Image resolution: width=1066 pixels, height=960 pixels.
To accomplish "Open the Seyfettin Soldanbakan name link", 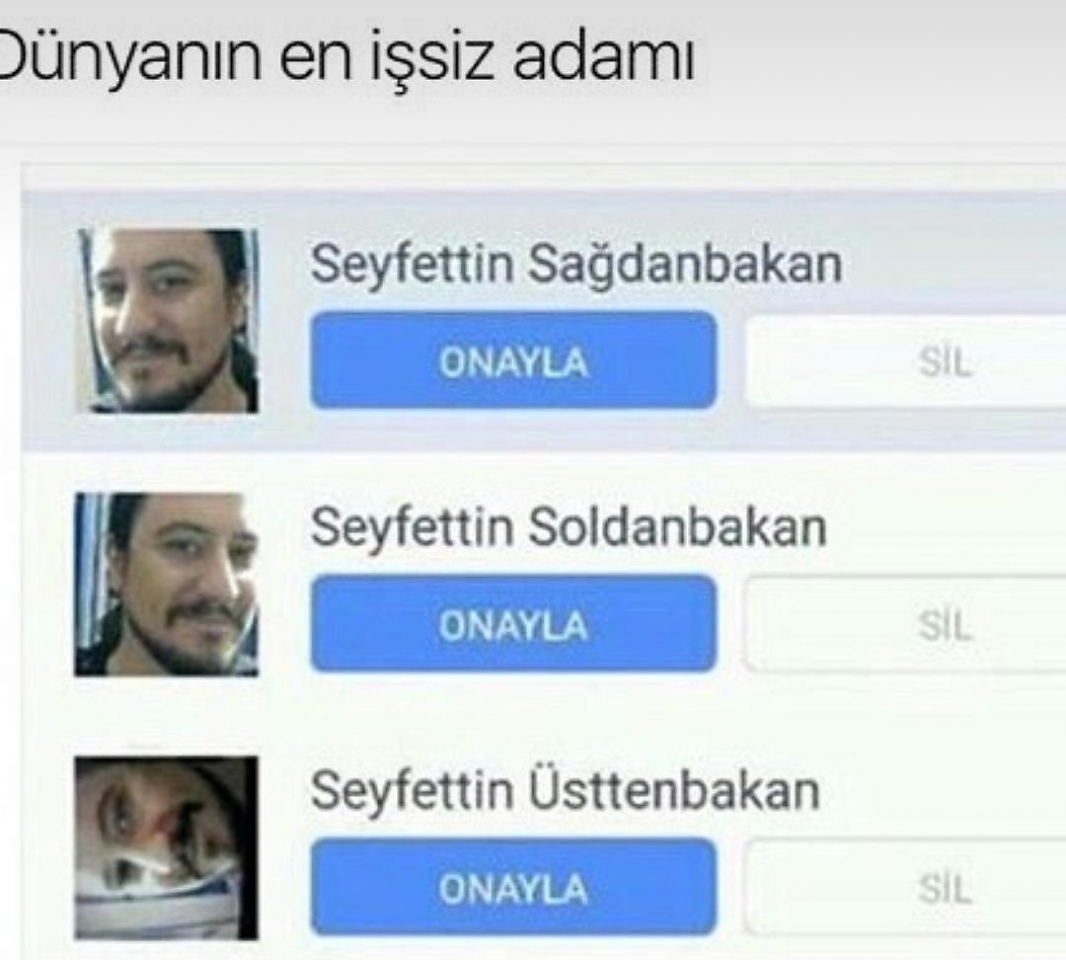I will coord(568,528).
